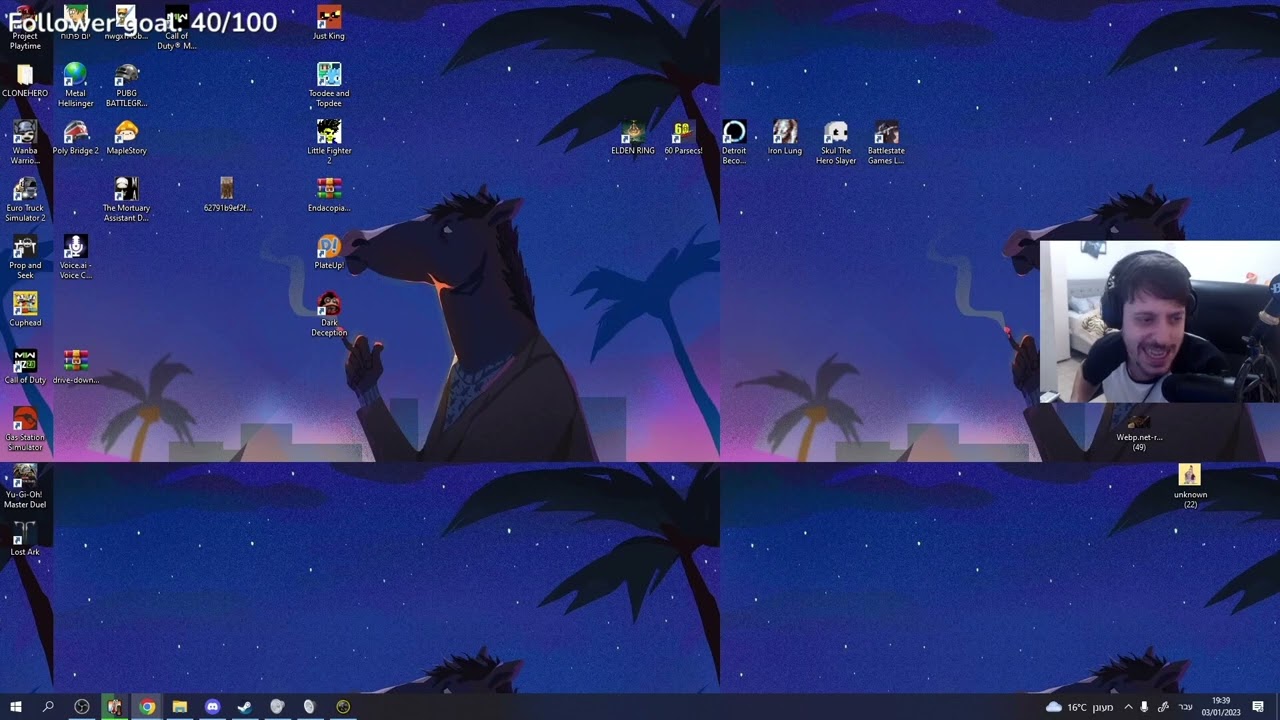Select the Prop and Seek desktop shortcut
Image resolution: width=1280 pixels, height=720 pixels.
[25, 258]
